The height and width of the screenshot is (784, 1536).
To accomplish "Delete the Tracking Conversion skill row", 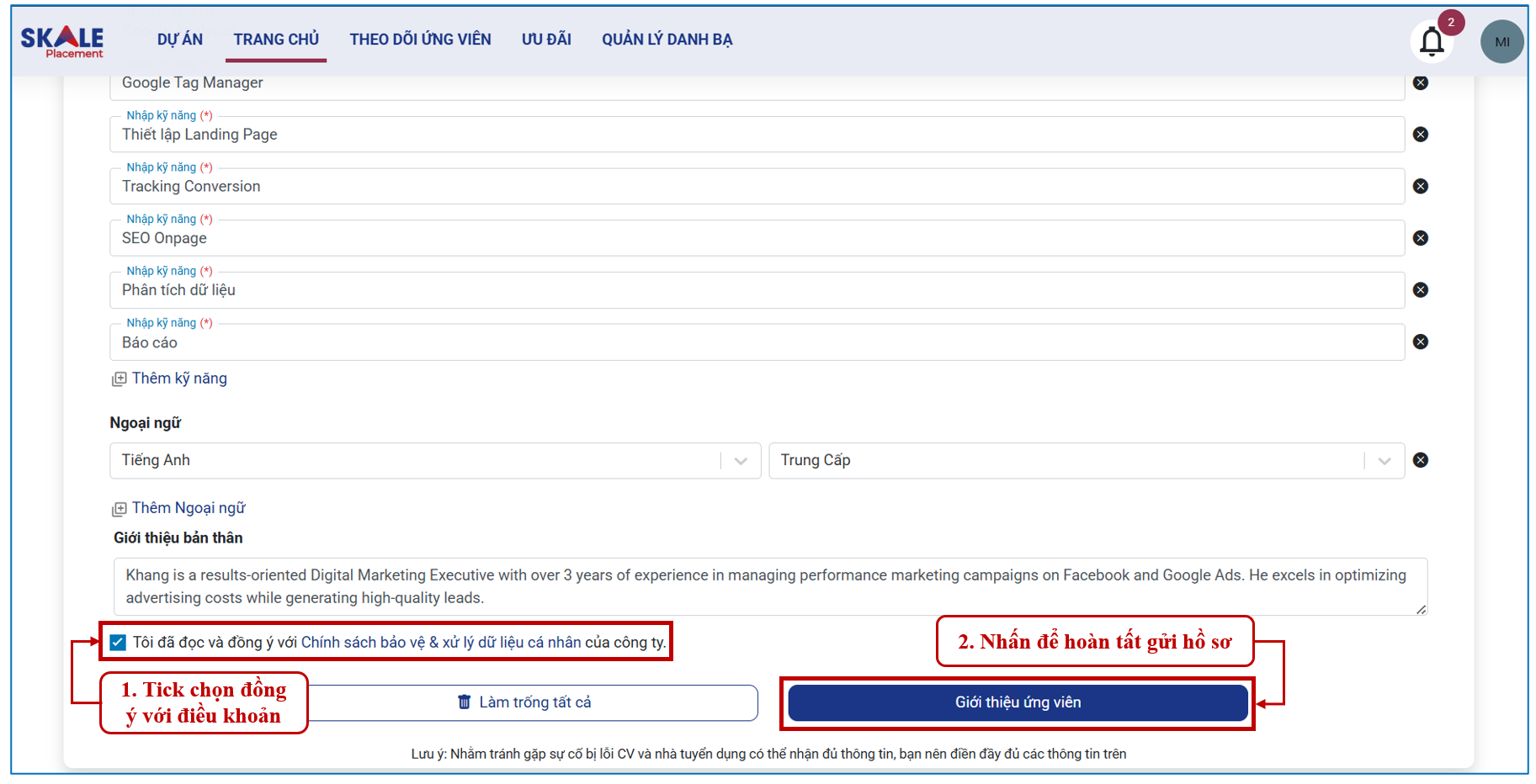I will pyautogui.click(x=1421, y=186).
